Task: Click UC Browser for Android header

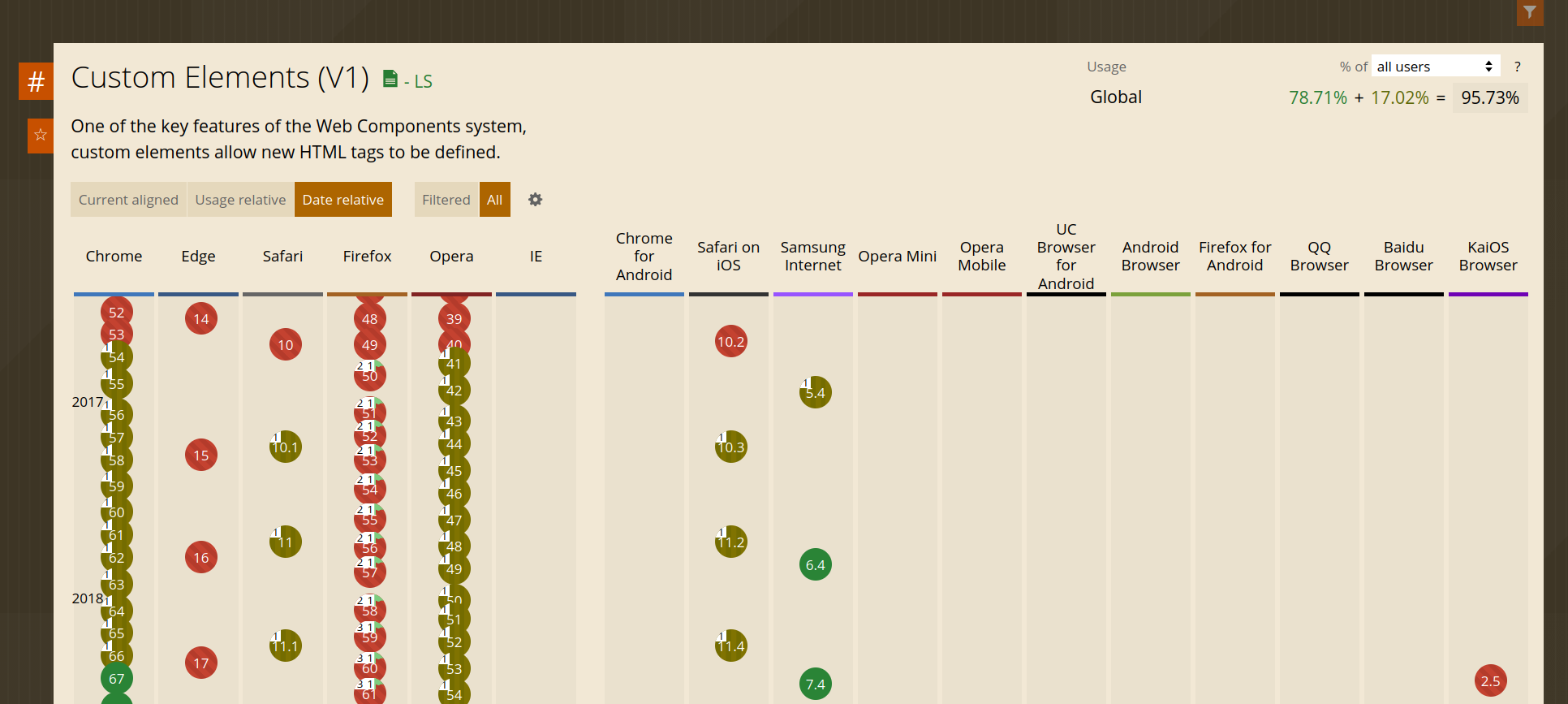Action: [1066, 257]
